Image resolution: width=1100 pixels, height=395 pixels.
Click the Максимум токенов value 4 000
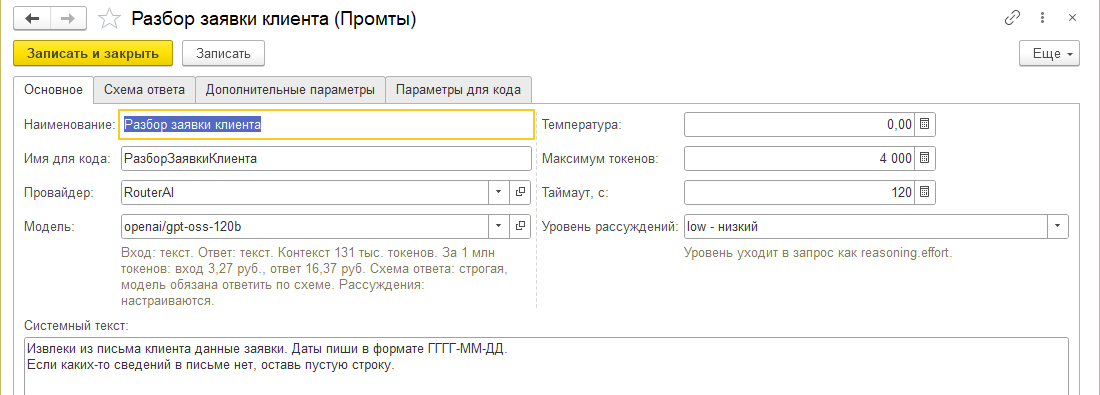(x=896, y=159)
